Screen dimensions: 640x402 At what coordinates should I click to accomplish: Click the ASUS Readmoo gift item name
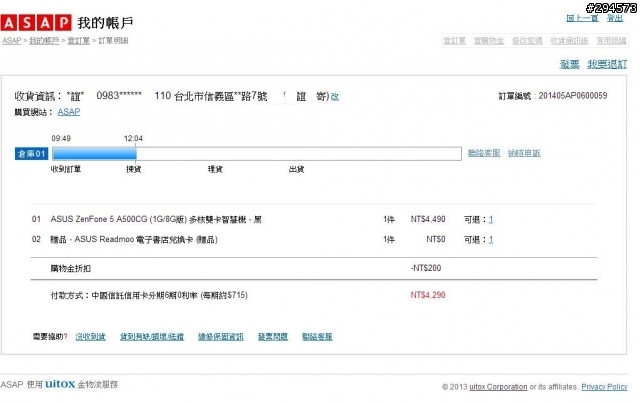click(134, 240)
